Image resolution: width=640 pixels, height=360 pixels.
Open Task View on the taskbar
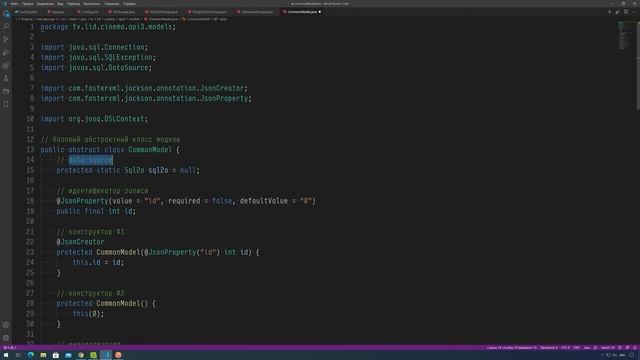(x=18, y=355)
